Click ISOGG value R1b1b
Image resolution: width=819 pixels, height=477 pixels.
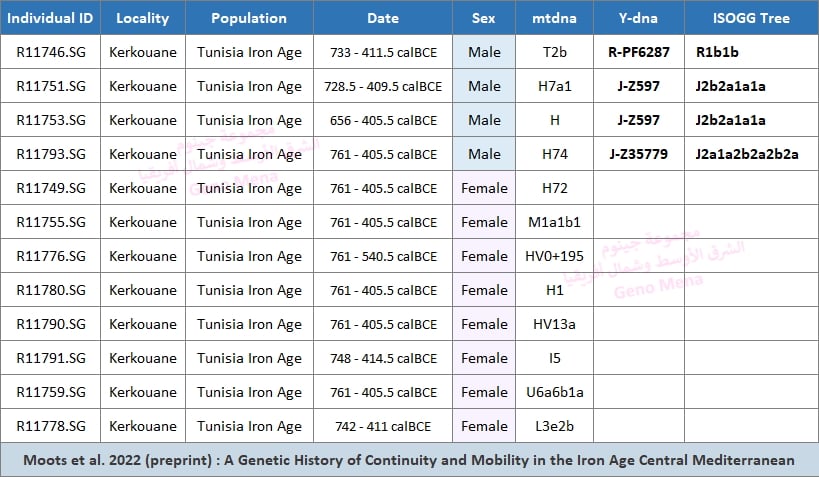(x=717, y=52)
